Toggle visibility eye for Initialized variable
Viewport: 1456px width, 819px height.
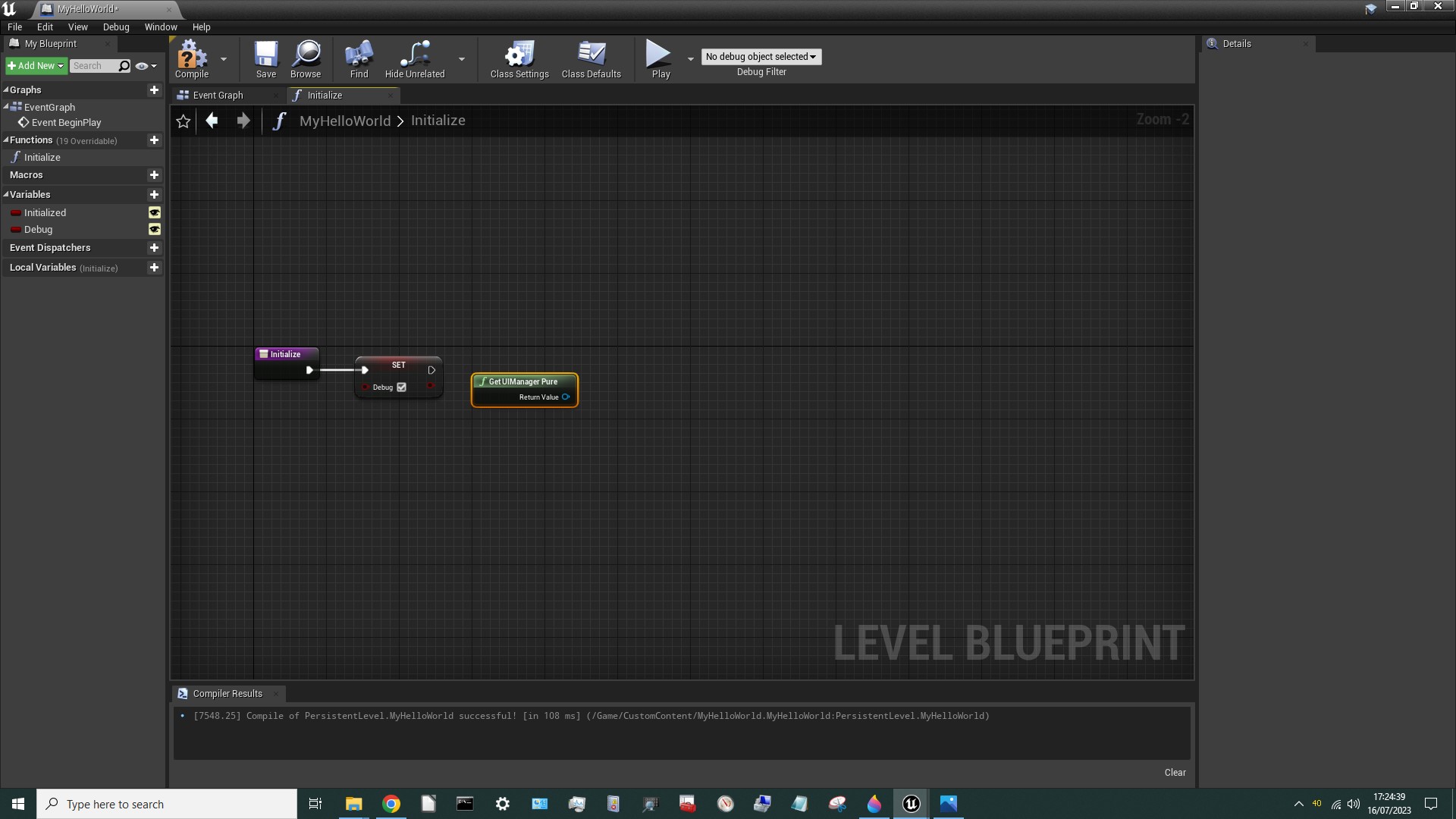(x=154, y=213)
